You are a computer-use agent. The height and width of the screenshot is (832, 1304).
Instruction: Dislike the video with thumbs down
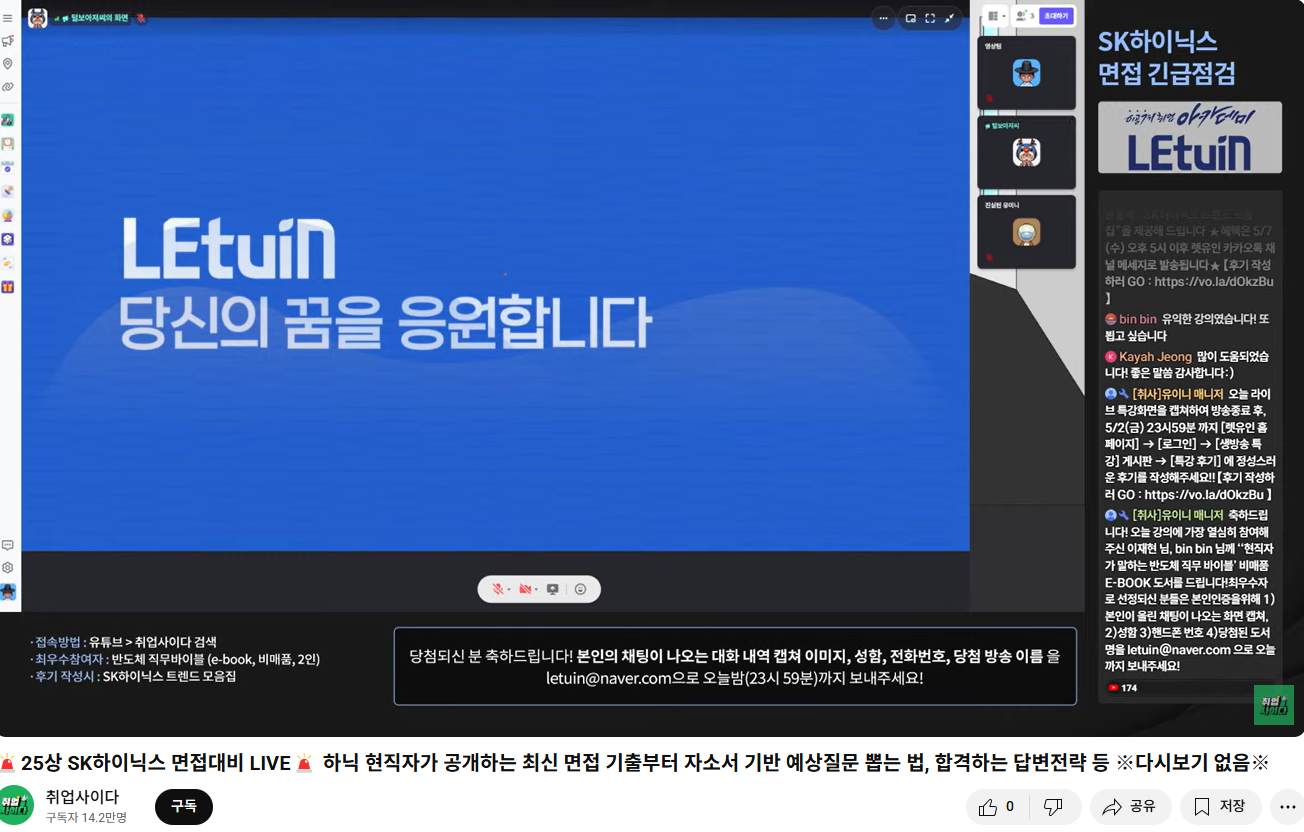coord(1054,806)
